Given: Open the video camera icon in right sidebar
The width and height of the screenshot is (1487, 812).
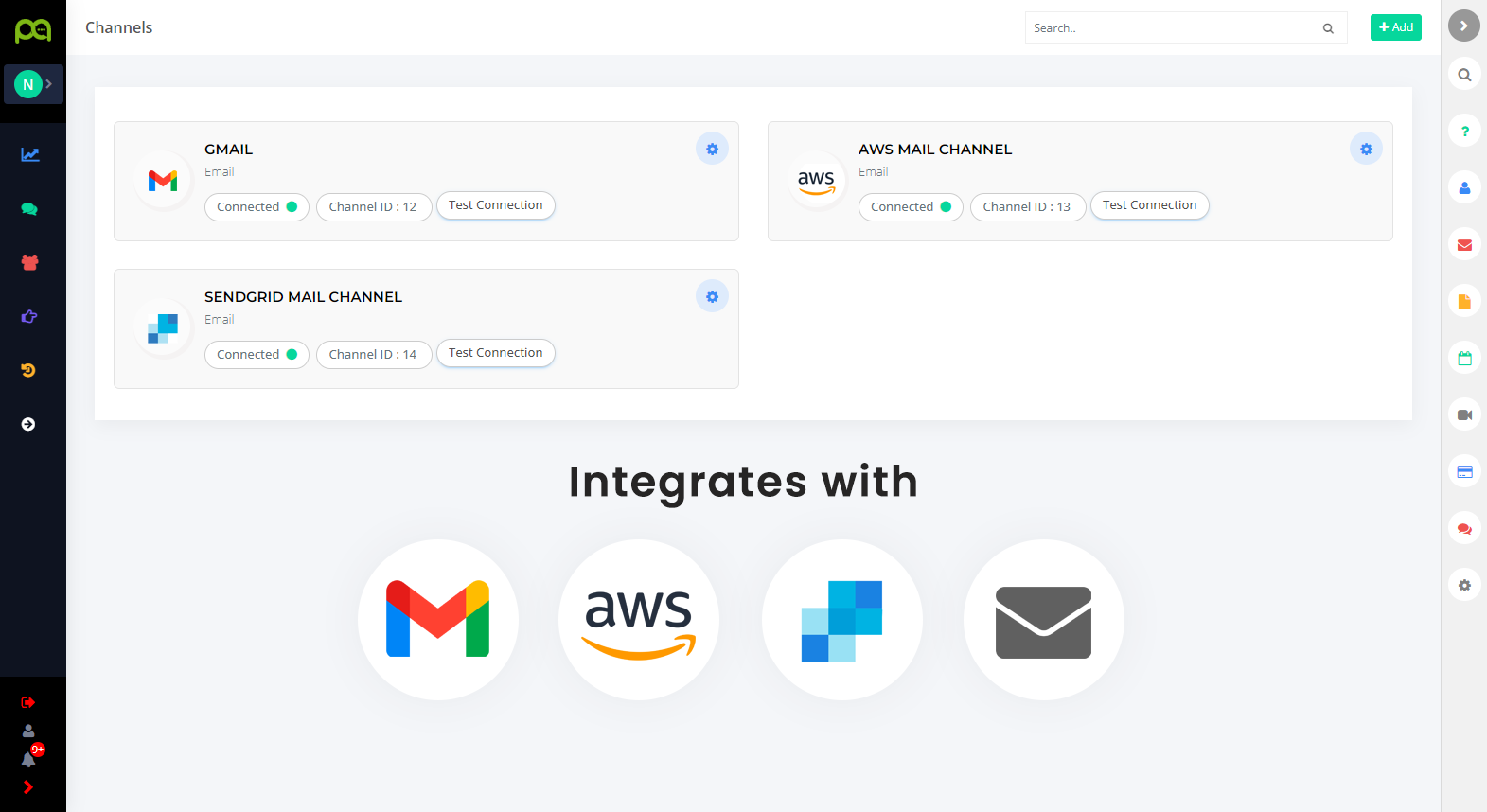Looking at the screenshot, I should 1464,415.
